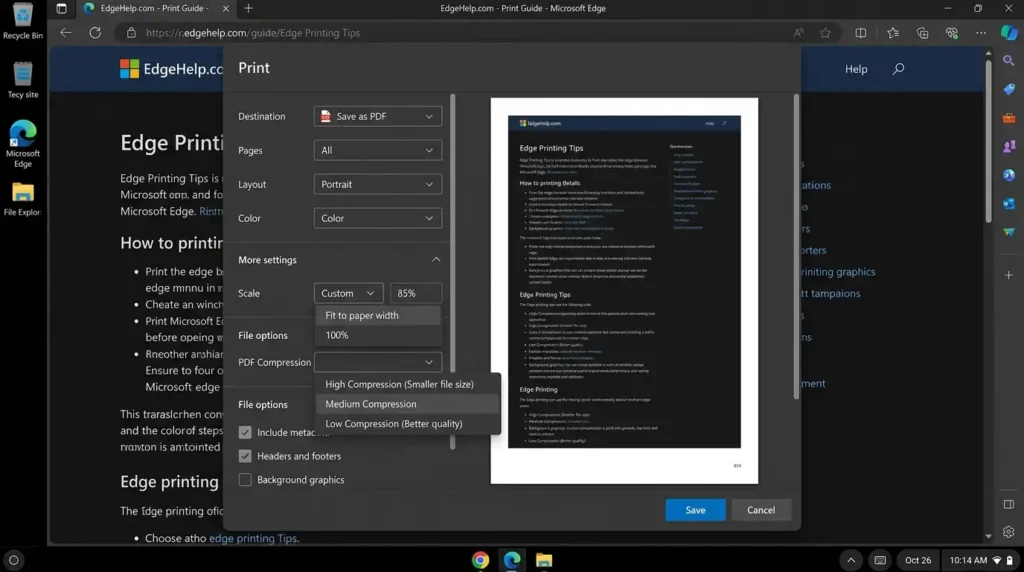This screenshot has height=572, width=1024.
Task: Open Collections icon in toolbar
Action: coord(922,33)
